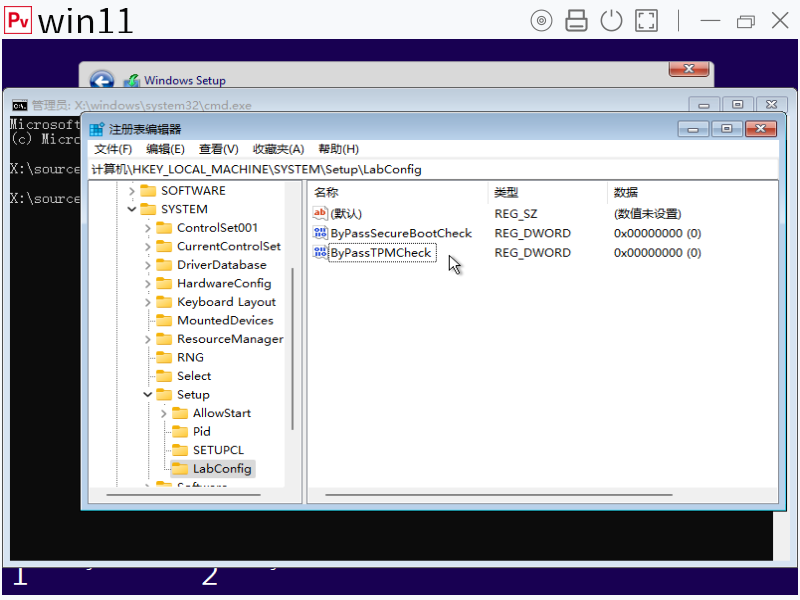Expand the ControlSet001 node

147,228
